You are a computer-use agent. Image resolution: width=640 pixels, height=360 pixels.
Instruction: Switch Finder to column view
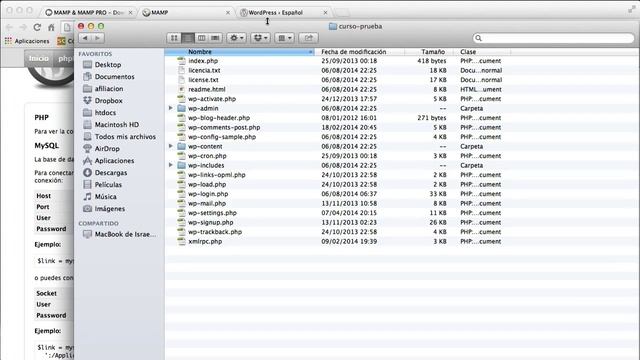201,38
